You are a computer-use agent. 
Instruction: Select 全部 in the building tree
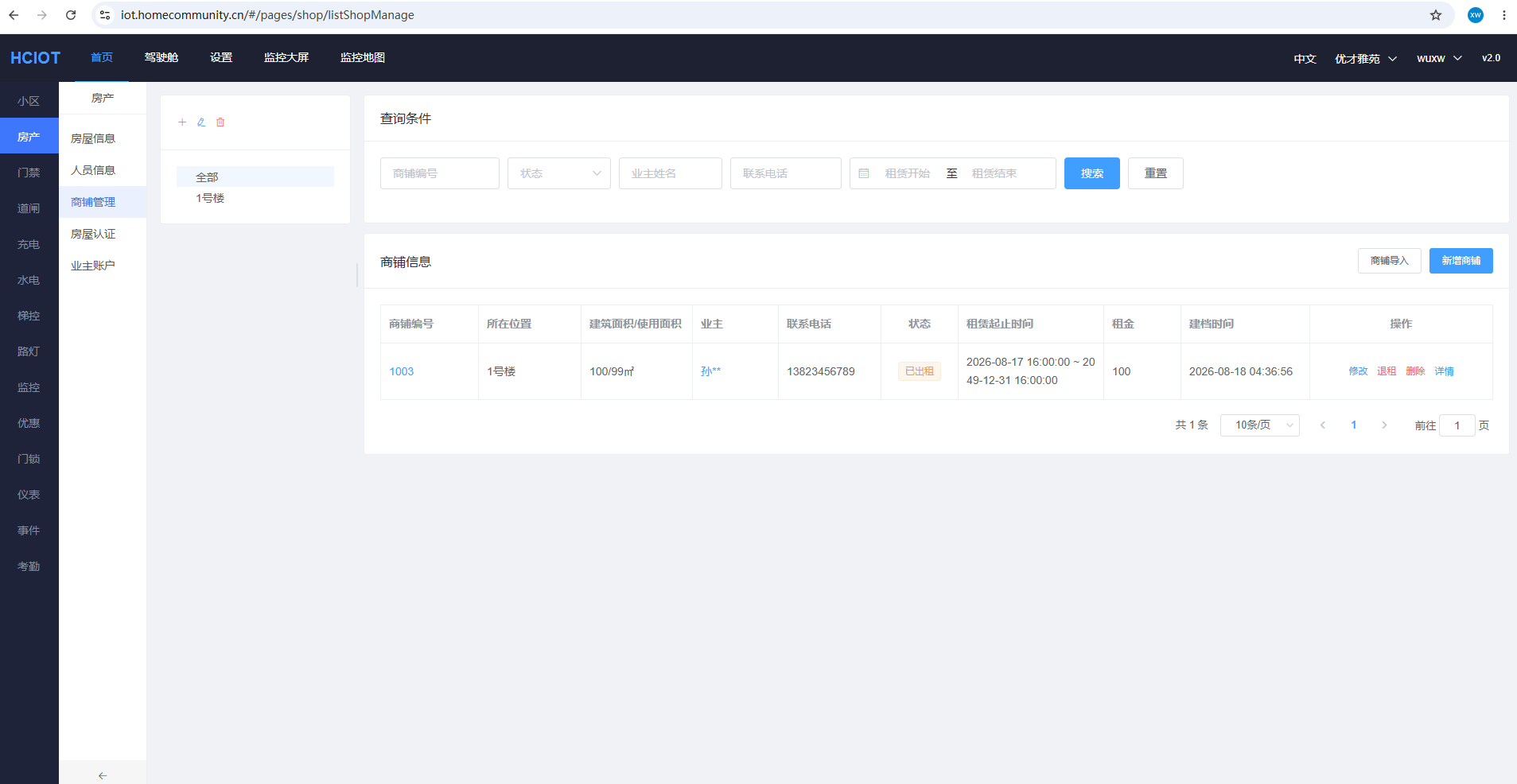pyautogui.click(x=255, y=177)
